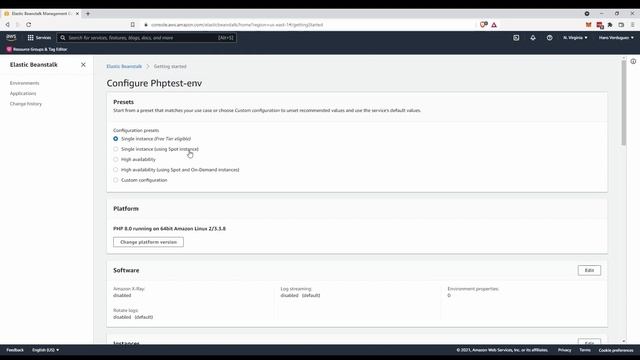Open the MetaMask fox extension icon
The image size is (640, 360).
tap(588, 24)
